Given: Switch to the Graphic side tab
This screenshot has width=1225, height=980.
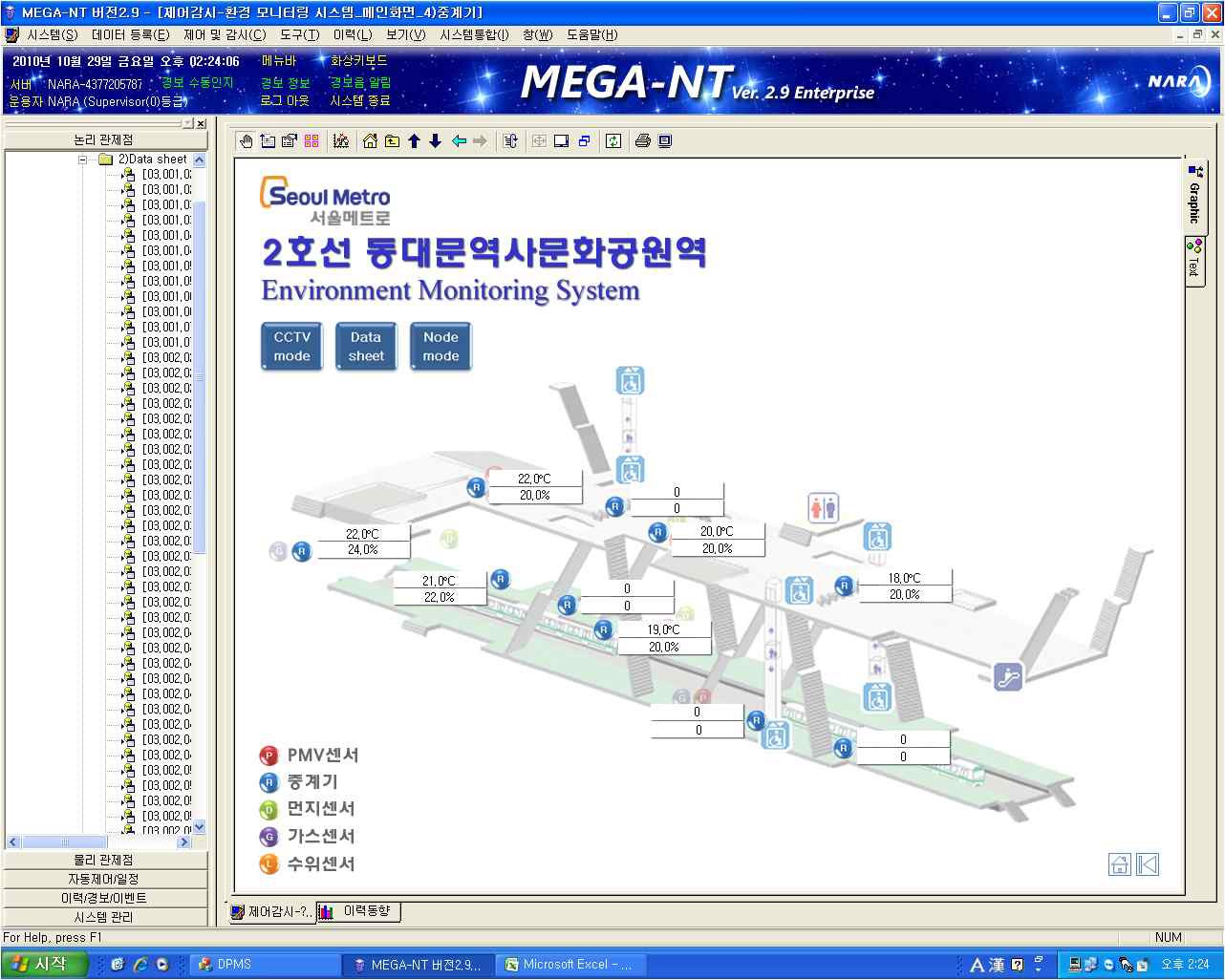Looking at the screenshot, I should (1195, 197).
